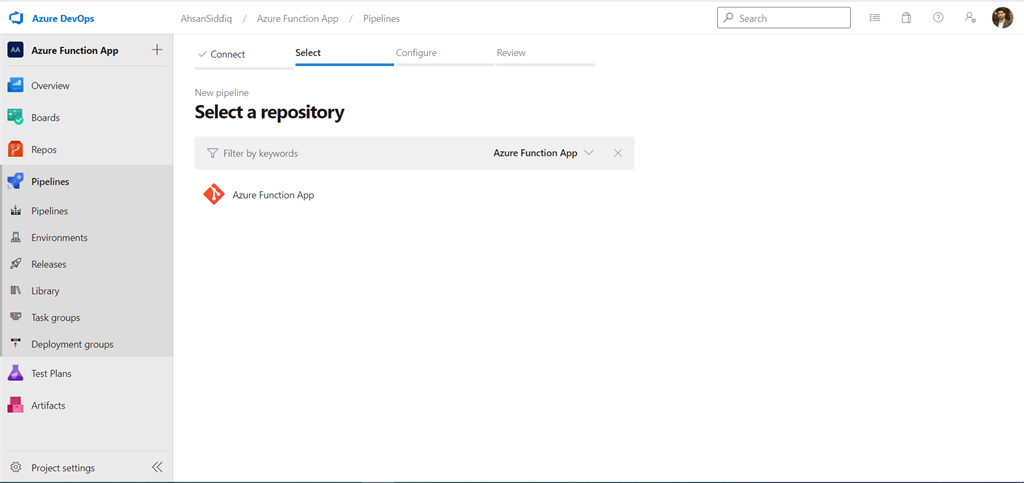This screenshot has height=483, width=1024.
Task: Click the Git repository icon
Action: click(x=214, y=195)
